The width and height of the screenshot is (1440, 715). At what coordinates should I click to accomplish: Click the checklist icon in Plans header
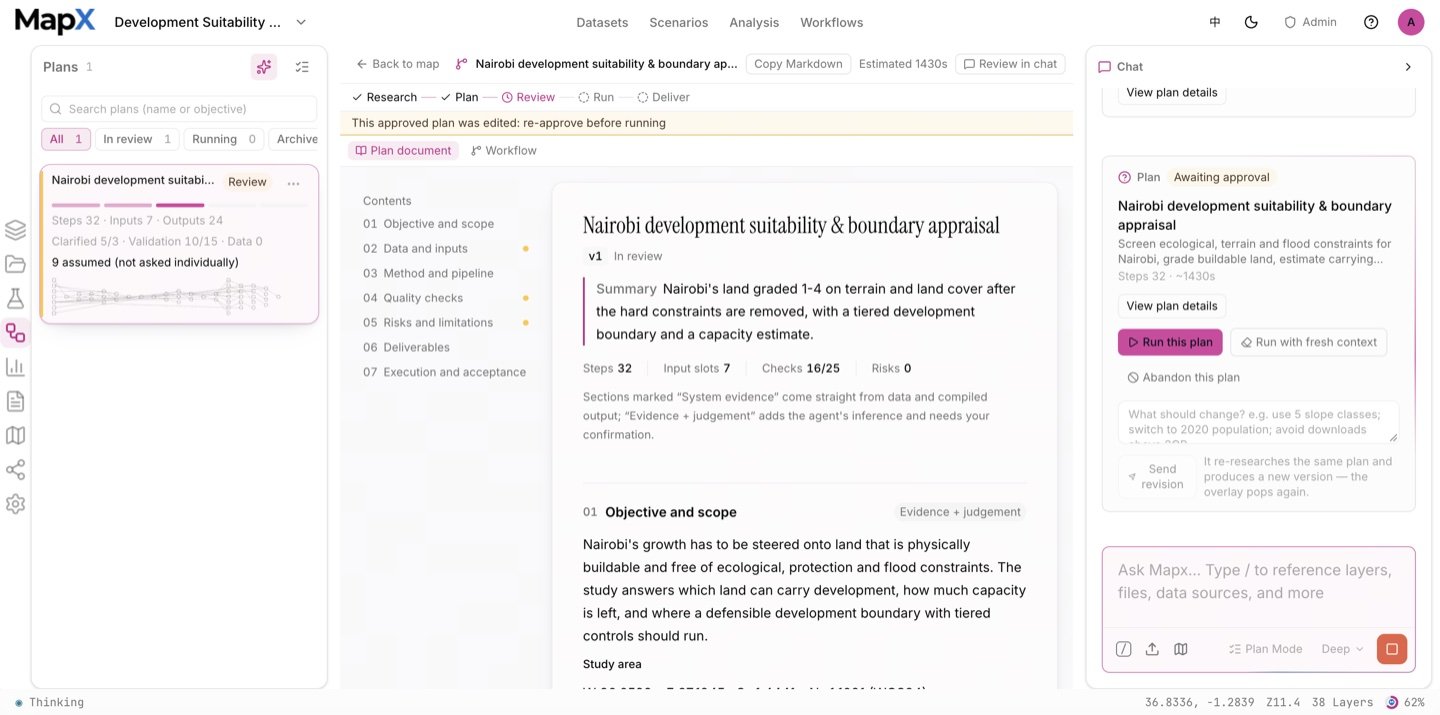coord(302,67)
